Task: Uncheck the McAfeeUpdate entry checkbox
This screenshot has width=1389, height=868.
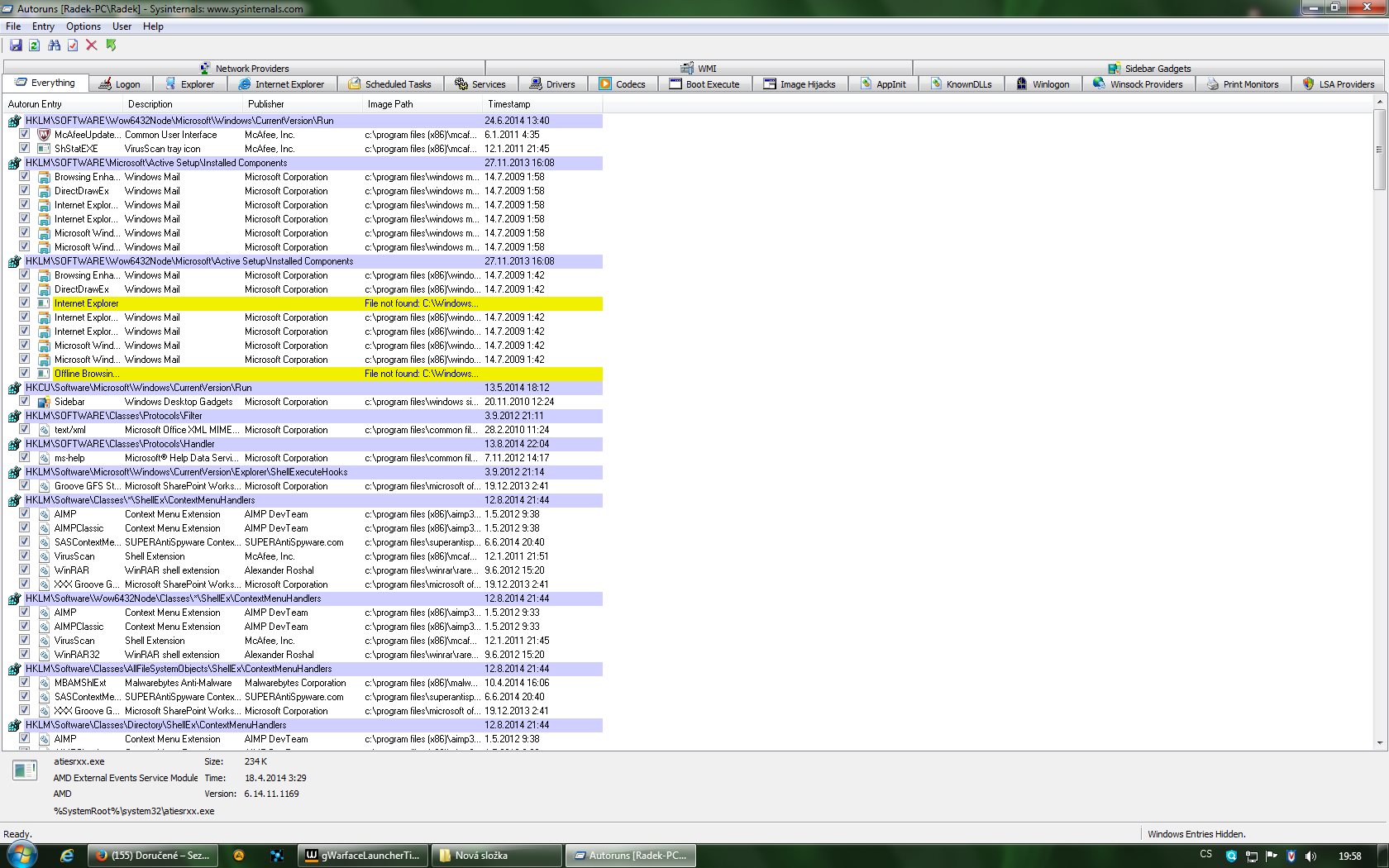Action: [x=24, y=134]
